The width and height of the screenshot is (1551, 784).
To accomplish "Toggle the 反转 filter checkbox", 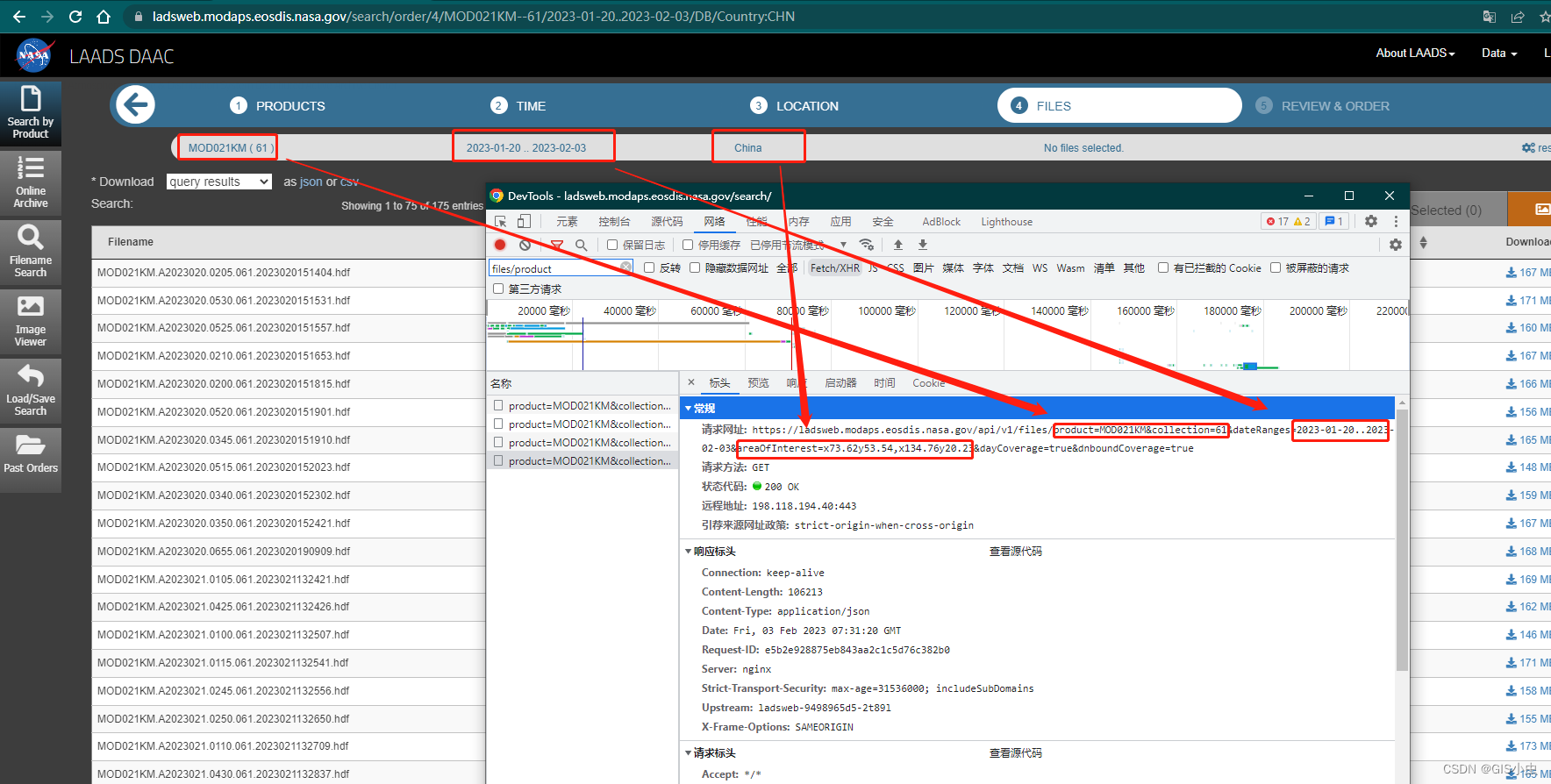I will point(649,267).
